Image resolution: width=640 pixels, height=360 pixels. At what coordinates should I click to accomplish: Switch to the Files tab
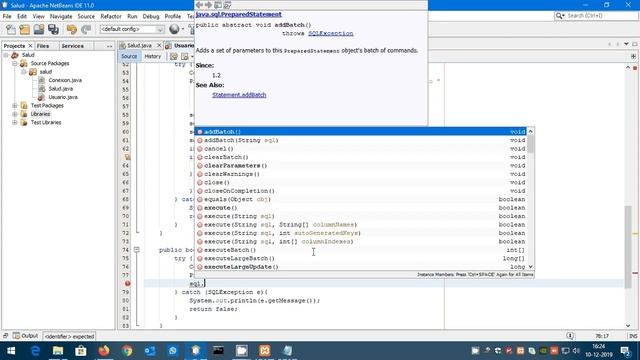pyautogui.click(x=43, y=46)
